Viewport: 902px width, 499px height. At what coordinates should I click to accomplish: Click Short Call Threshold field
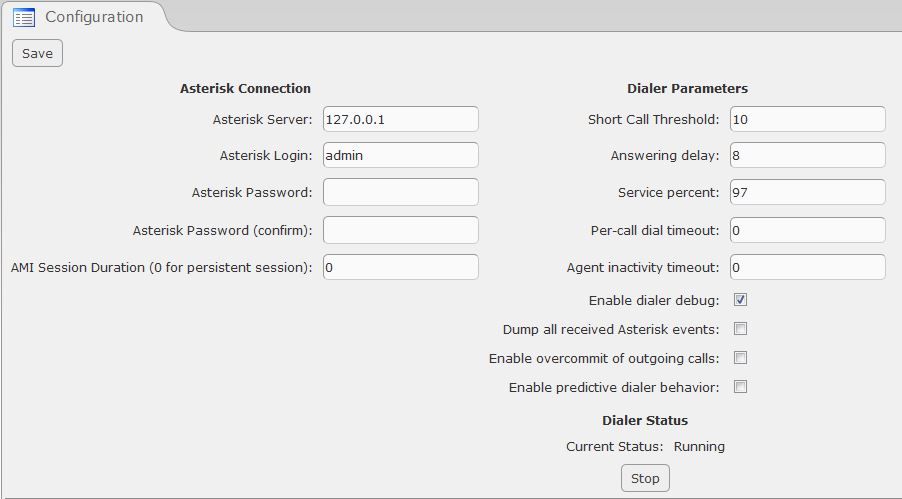click(x=808, y=119)
